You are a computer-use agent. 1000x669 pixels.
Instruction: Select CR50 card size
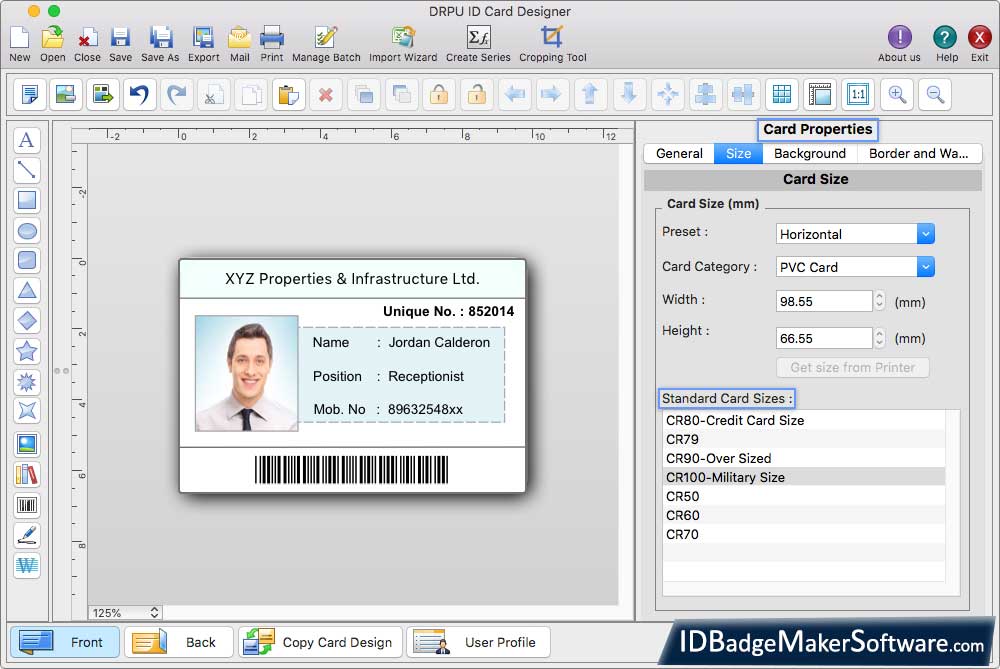tap(804, 496)
